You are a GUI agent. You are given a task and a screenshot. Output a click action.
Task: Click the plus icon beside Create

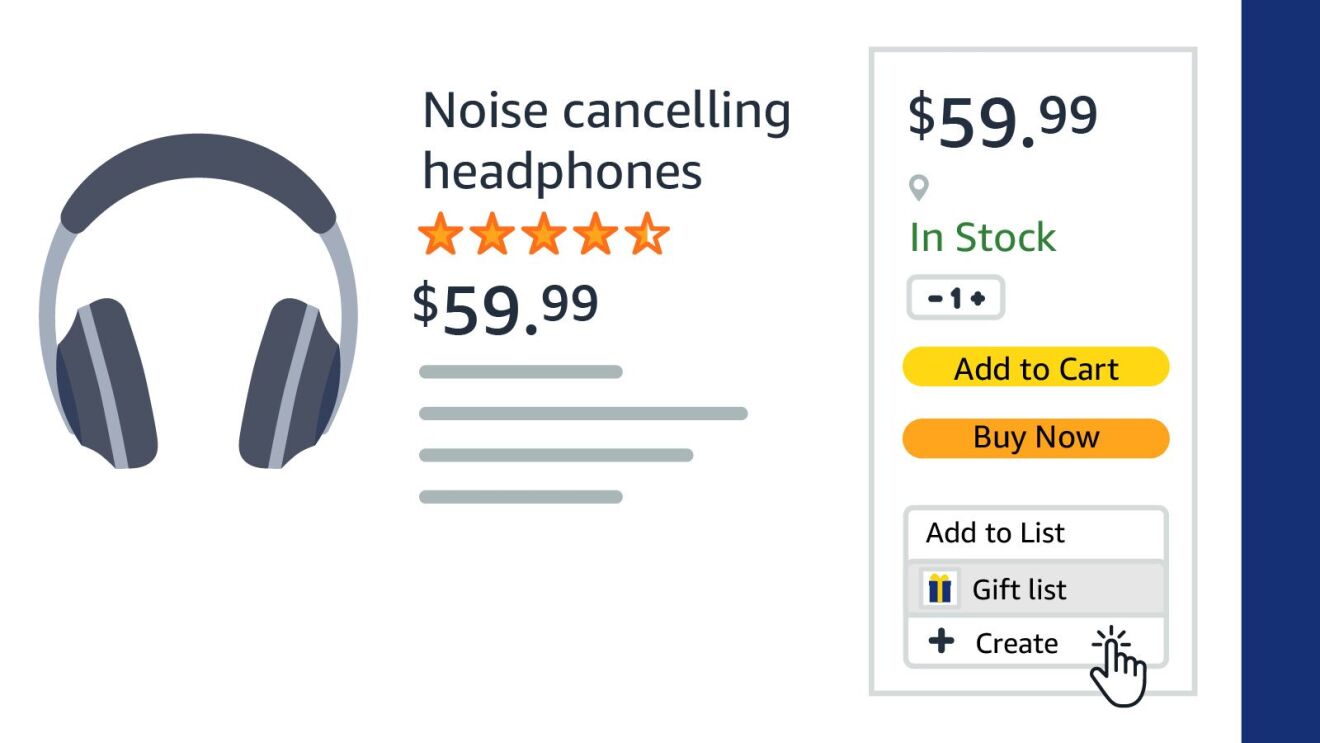941,642
